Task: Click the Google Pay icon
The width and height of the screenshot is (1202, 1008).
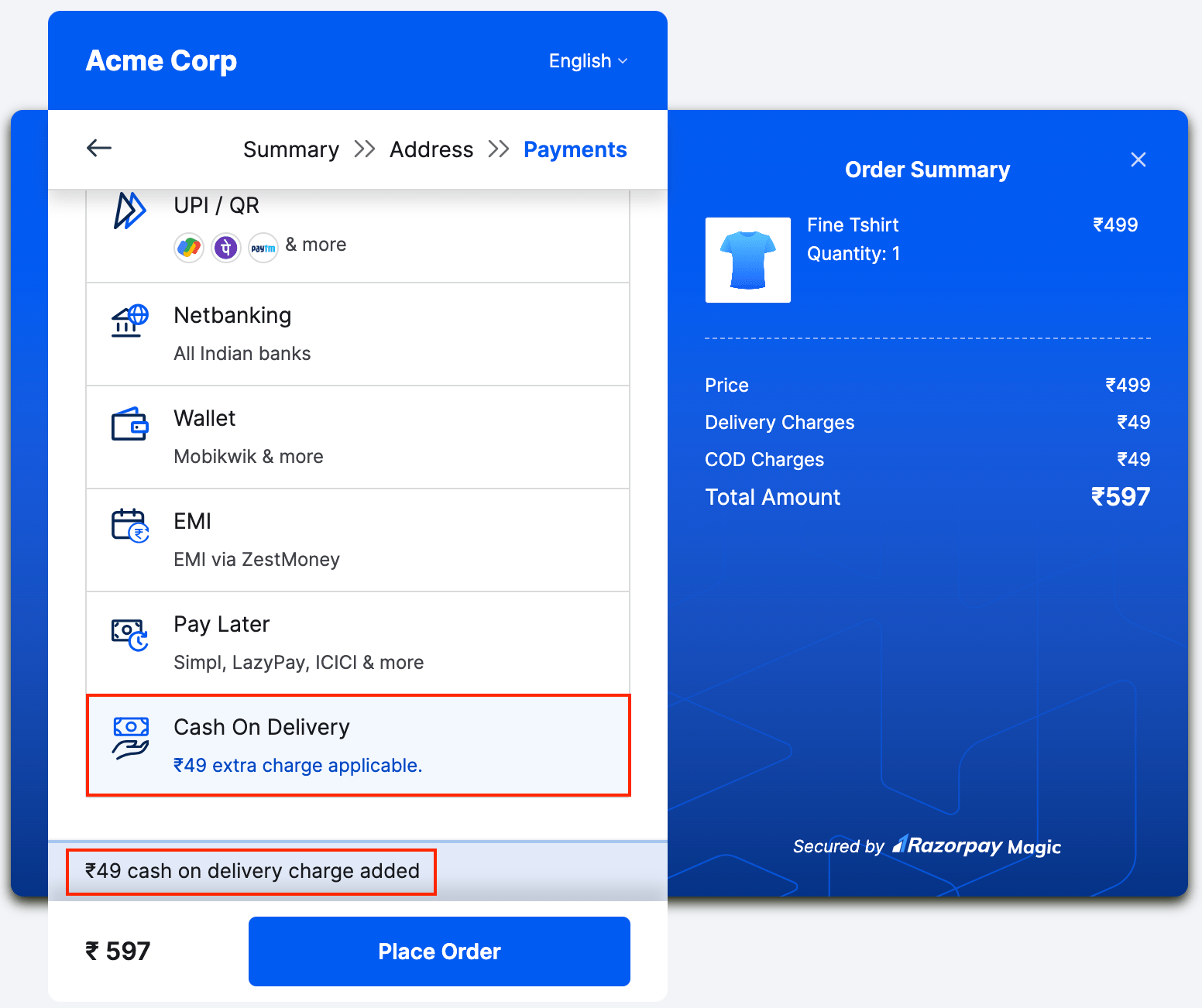Action: click(188, 247)
